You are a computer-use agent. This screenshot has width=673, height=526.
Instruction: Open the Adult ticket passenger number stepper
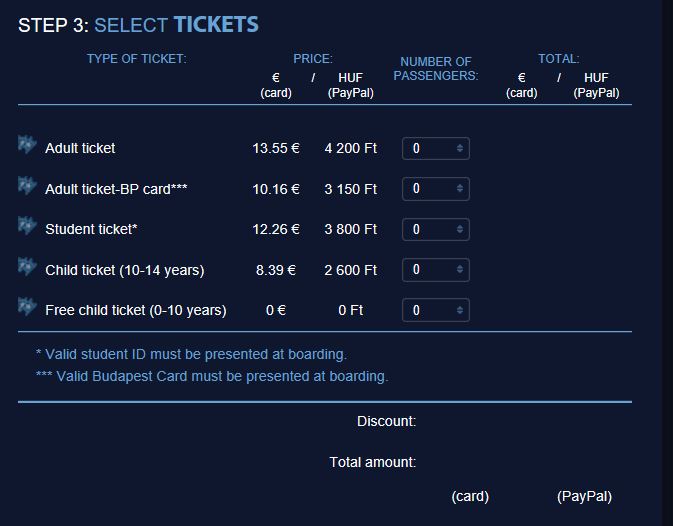[x=460, y=148]
